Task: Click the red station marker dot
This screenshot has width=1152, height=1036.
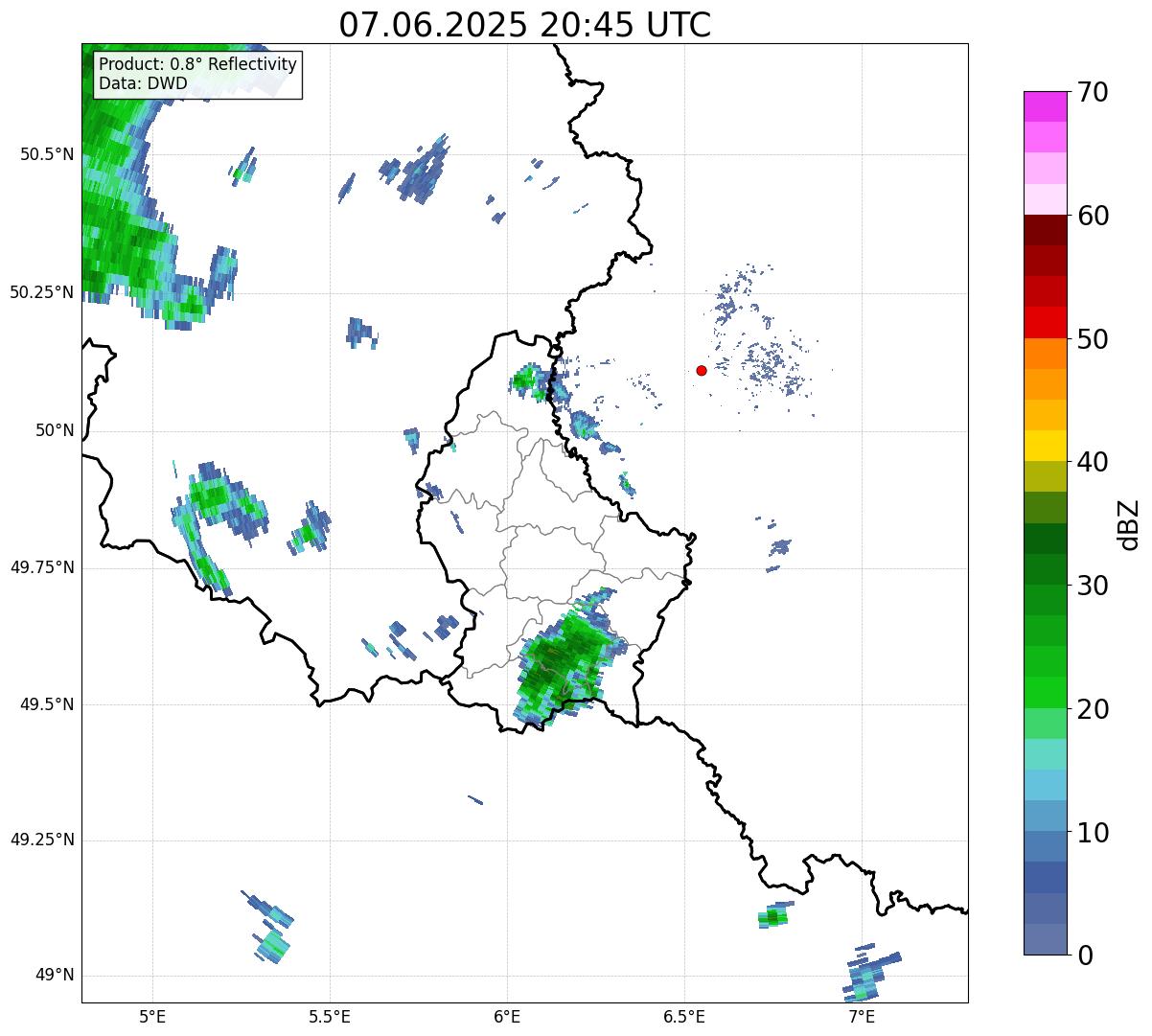Action: (x=702, y=370)
